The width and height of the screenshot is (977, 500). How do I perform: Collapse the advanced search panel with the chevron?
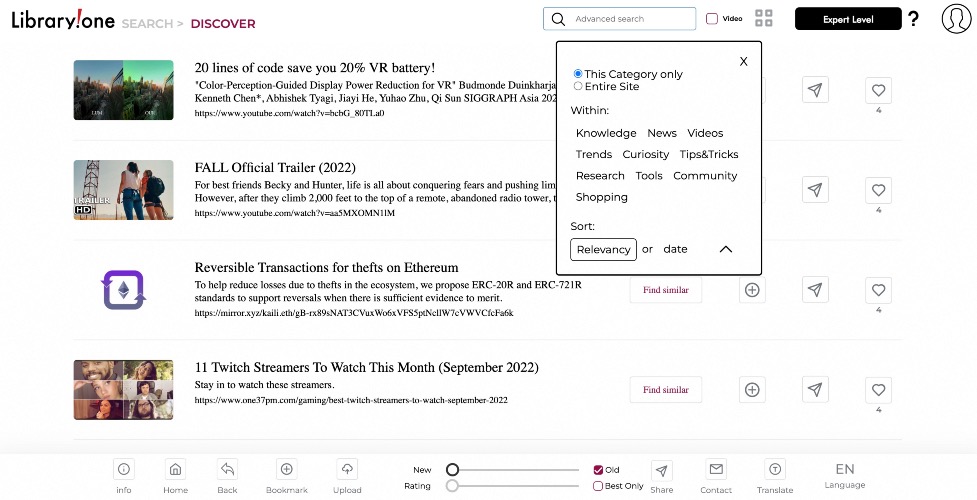[726, 249]
